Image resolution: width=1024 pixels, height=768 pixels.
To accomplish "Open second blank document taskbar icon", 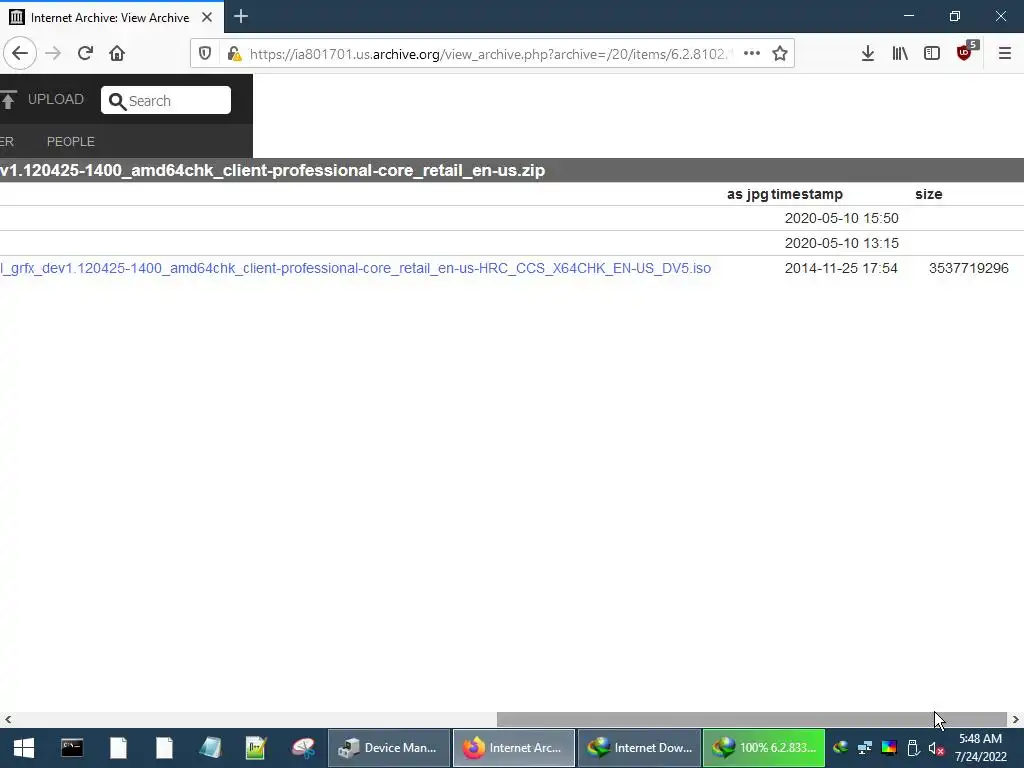I will pos(165,748).
